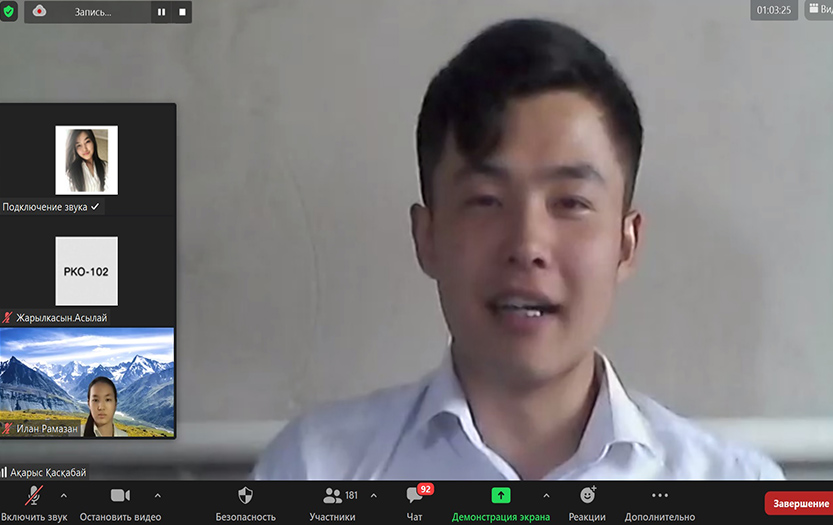Open the Вид view menu
The width and height of the screenshot is (833, 525).
coord(819,10)
